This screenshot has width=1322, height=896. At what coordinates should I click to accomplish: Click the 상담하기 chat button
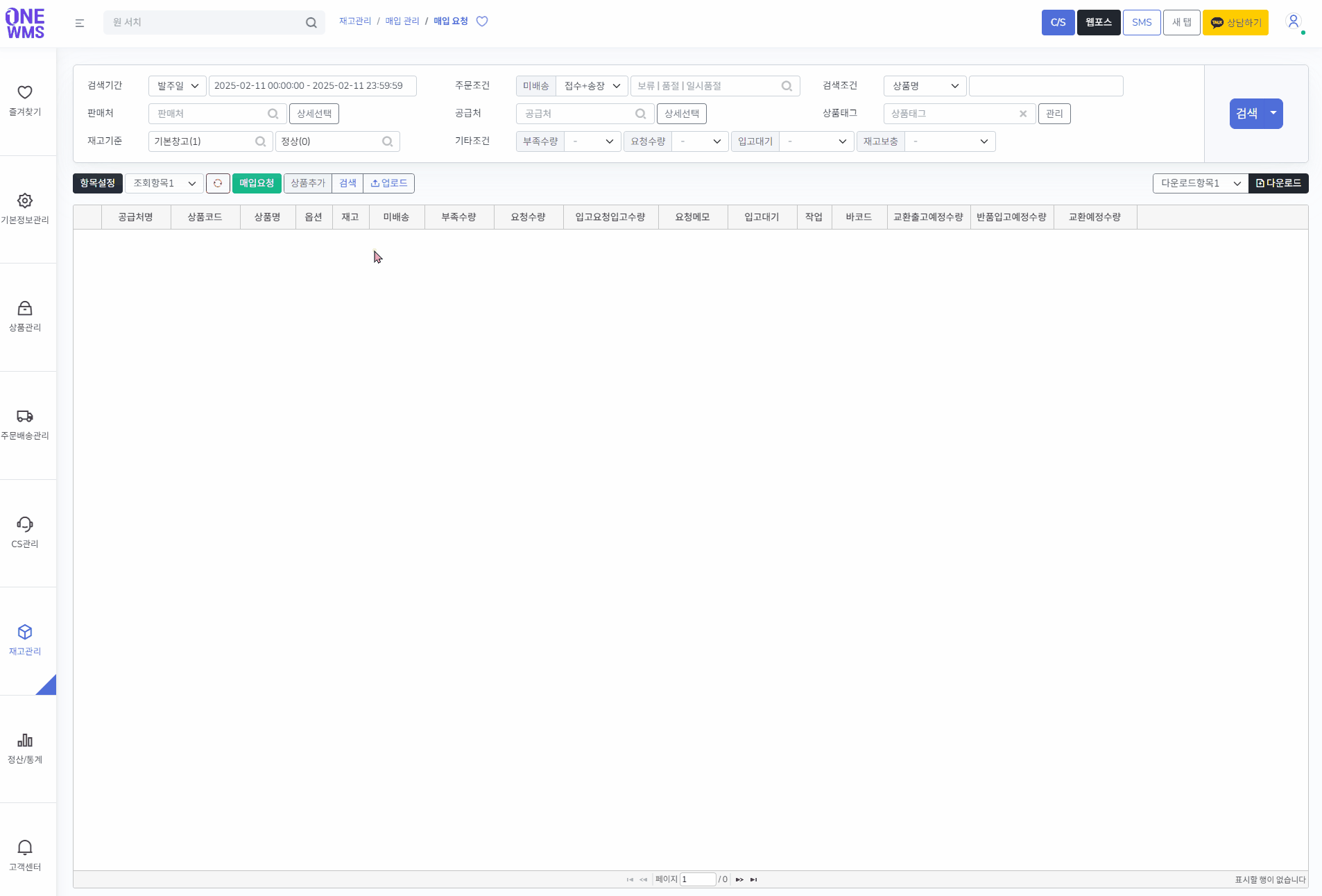click(x=1235, y=22)
